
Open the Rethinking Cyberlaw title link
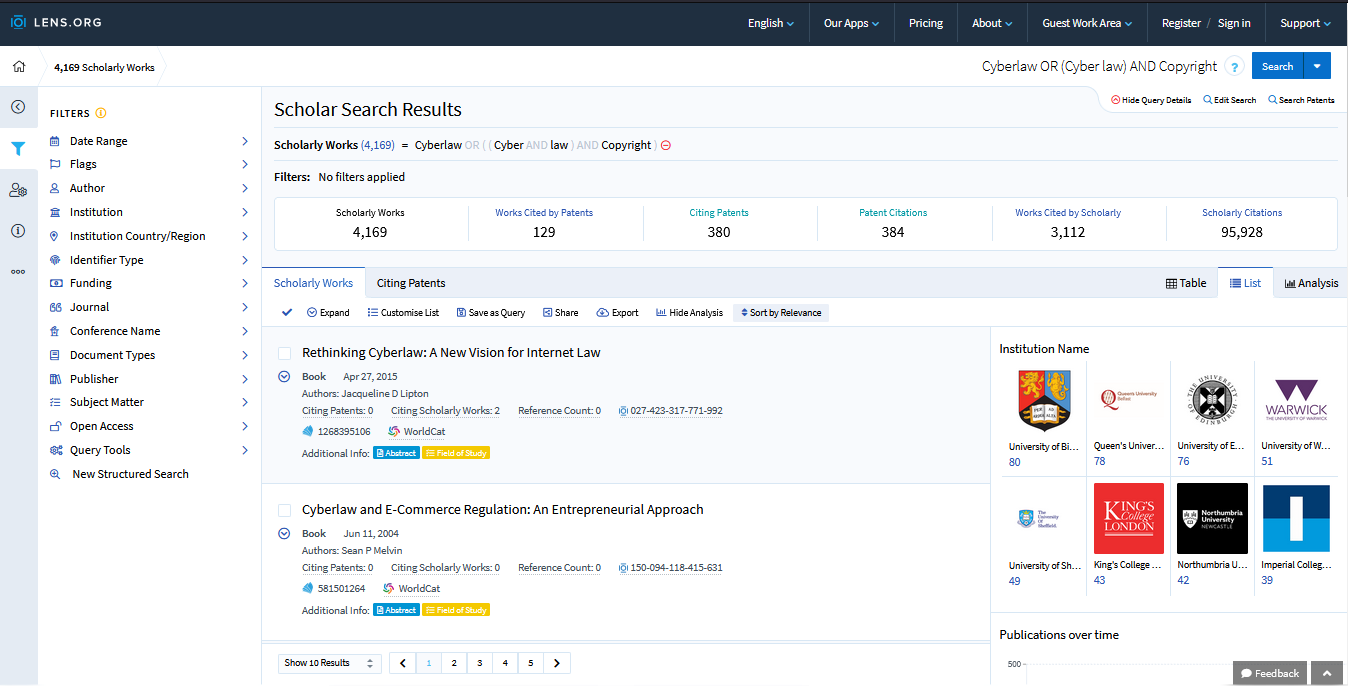[x=451, y=353]
